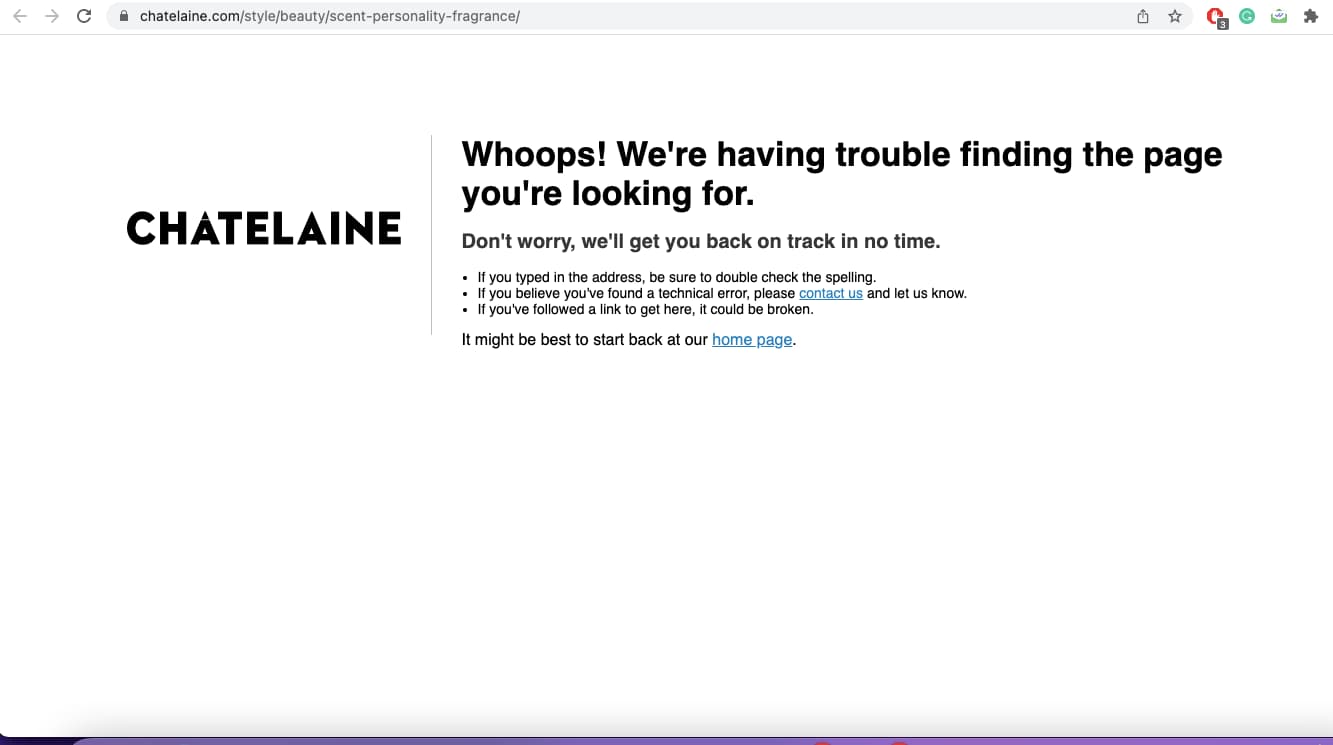Click the 'It might be best' sentence

coord(585,340)
